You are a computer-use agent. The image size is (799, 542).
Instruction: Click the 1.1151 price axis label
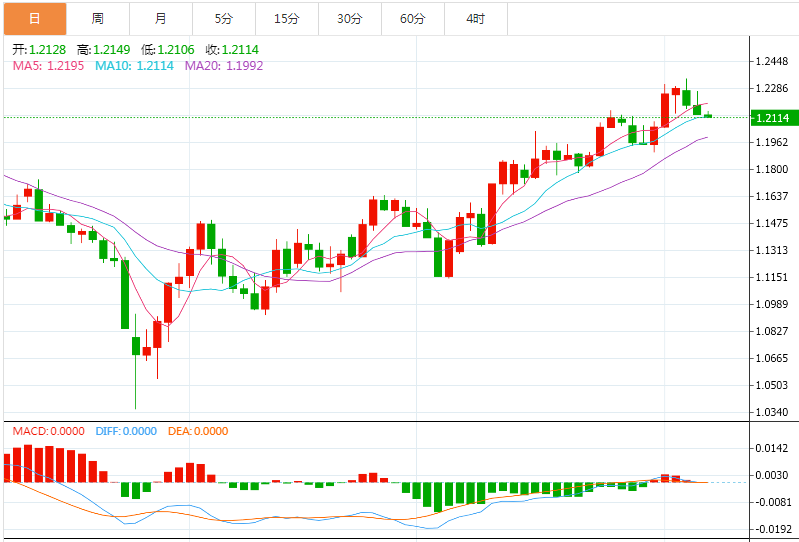coord(773,277)
